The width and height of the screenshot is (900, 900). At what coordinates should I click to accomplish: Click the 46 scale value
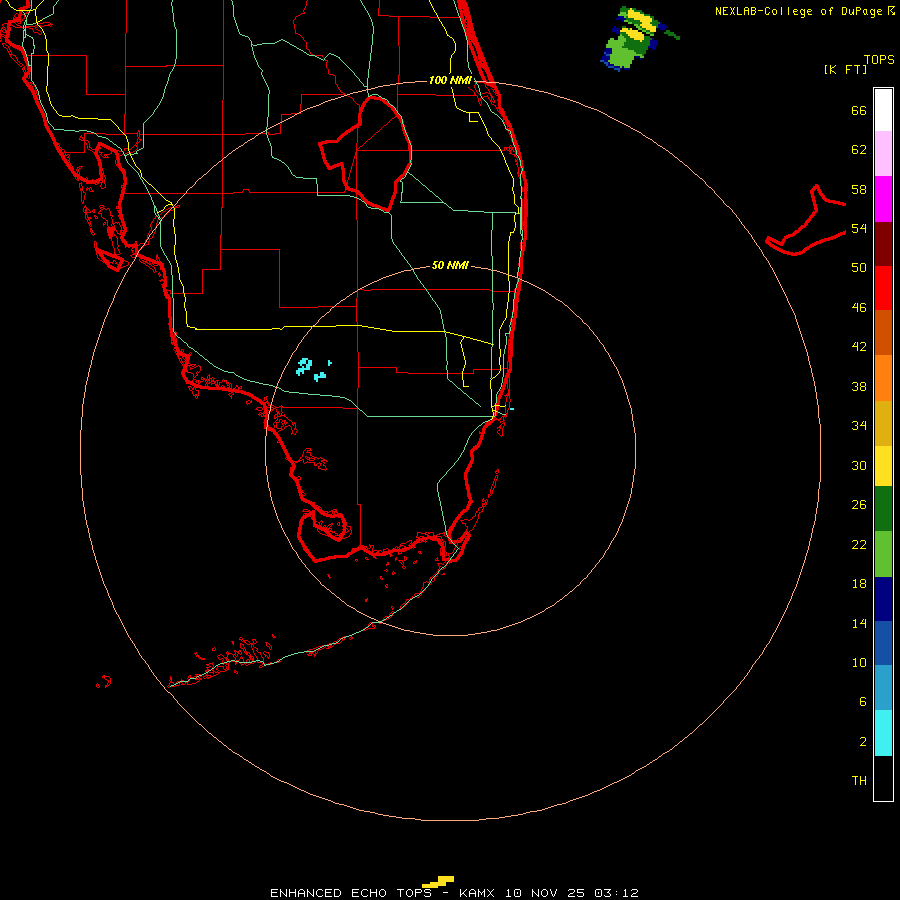pyautogui.click(x=859, y=308)
